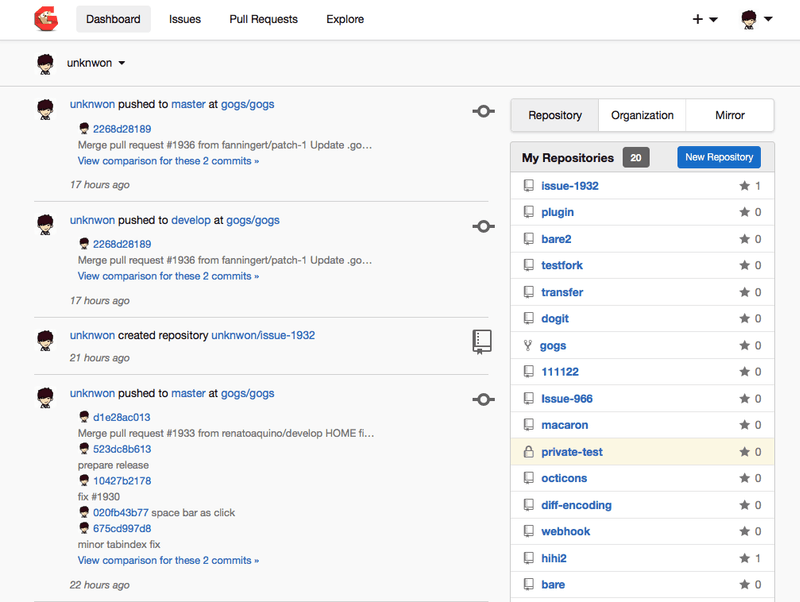Click the repository icon beside webhook
The width and height of the screenshot is (800, 602).
529,531
